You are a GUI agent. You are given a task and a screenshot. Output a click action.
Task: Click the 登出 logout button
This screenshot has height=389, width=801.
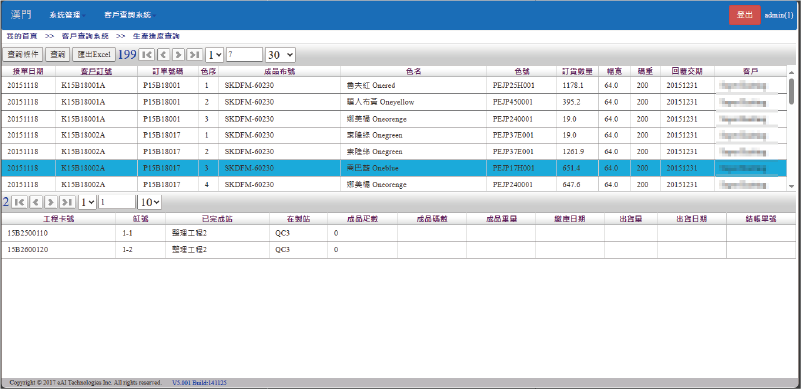(x=744, y=15)
